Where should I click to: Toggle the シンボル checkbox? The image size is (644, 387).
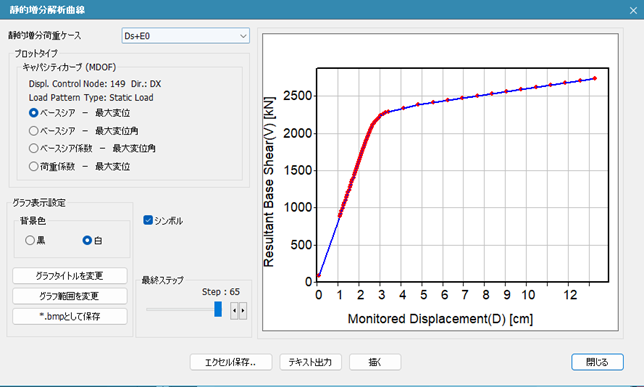pos(148,220)
